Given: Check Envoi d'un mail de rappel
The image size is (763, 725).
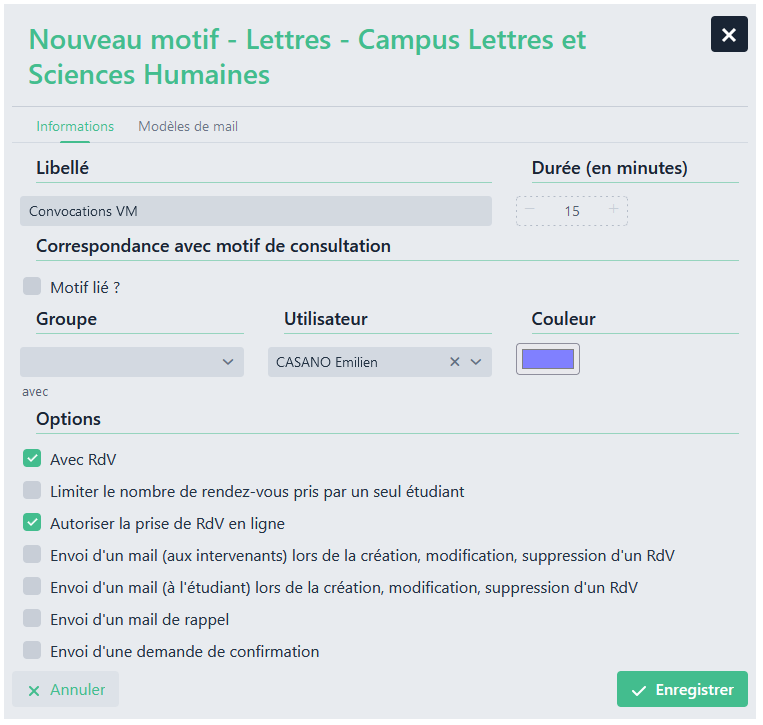Looking at the screenshot, I should [32, 619].
